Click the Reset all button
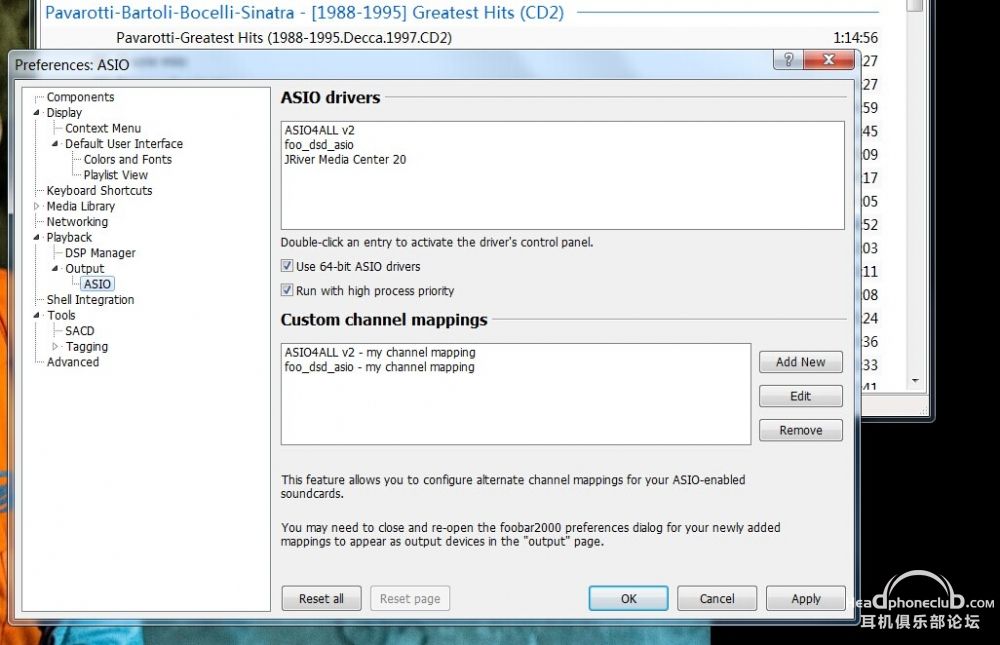This screenshot has height=645, width=1000. click(x=321, y=598)
